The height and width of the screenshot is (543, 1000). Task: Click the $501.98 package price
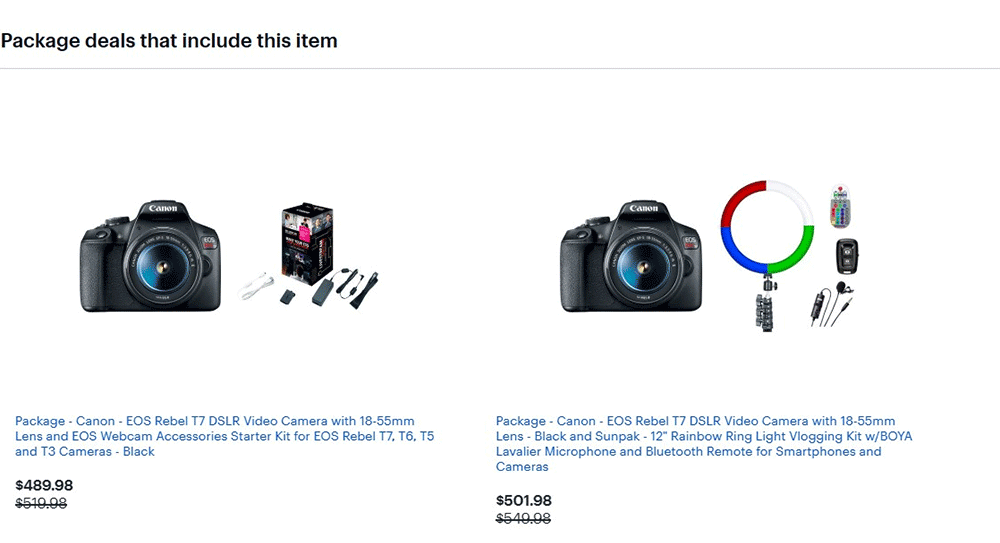(524, 501)
